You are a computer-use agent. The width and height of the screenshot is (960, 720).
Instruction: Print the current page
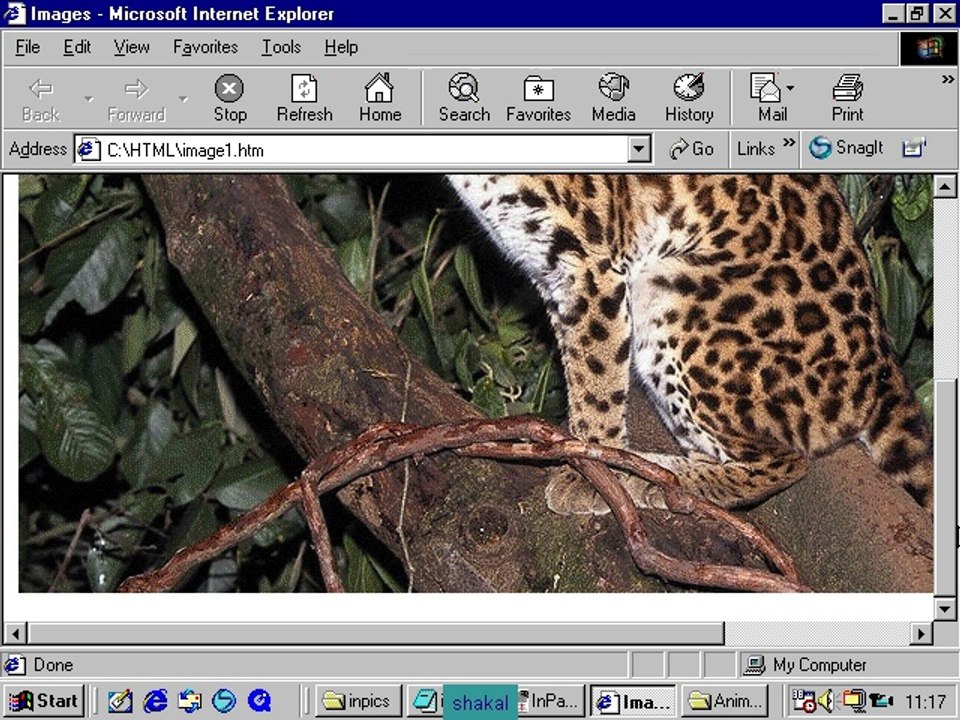847,98
